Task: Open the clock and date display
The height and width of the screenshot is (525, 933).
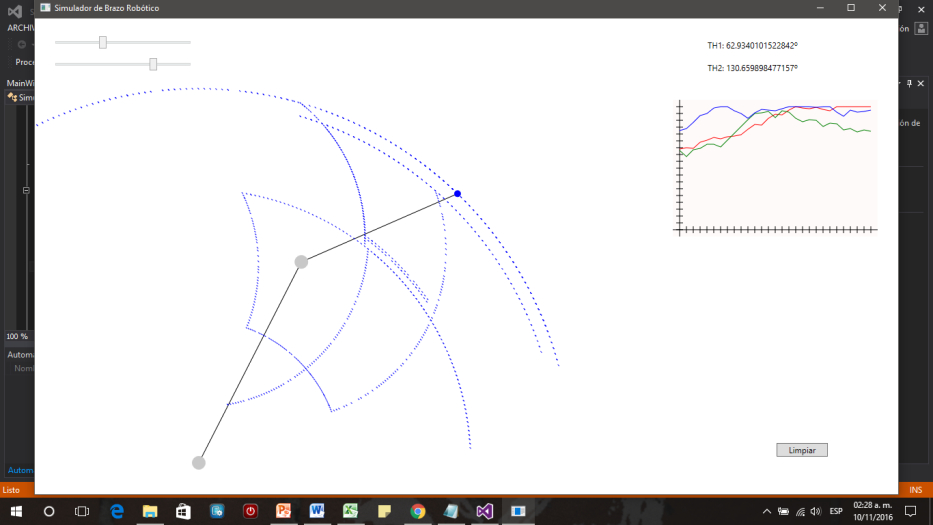Action: coord(873,511)
